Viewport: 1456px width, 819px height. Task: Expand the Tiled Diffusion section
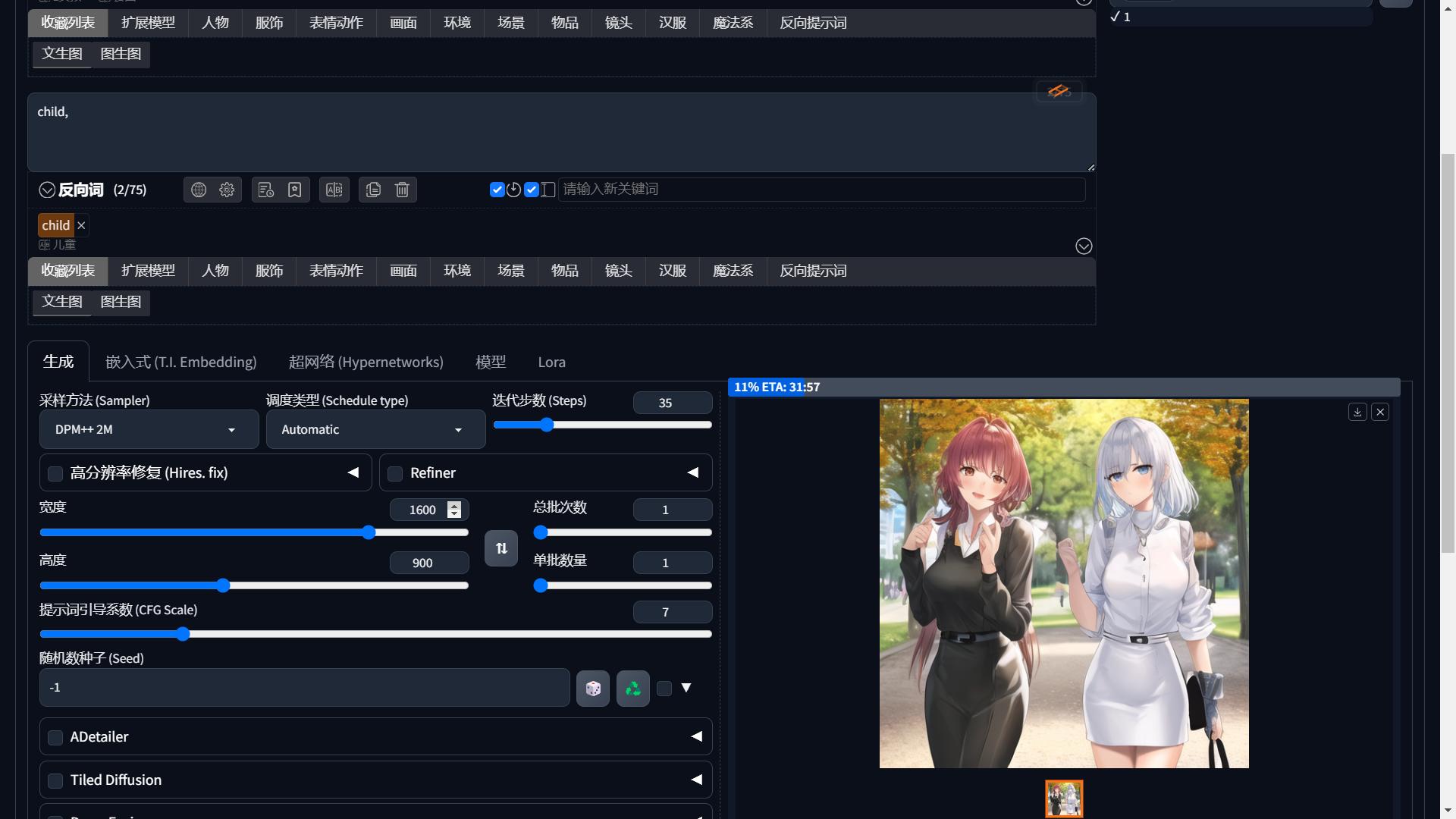(x=696, y=780)
